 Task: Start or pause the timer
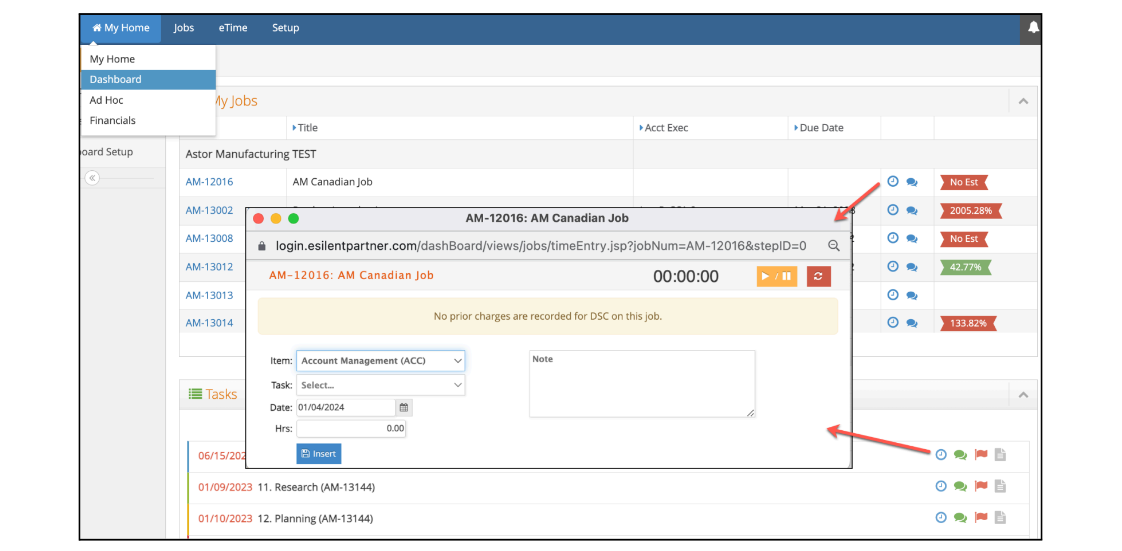click(776, 276)
